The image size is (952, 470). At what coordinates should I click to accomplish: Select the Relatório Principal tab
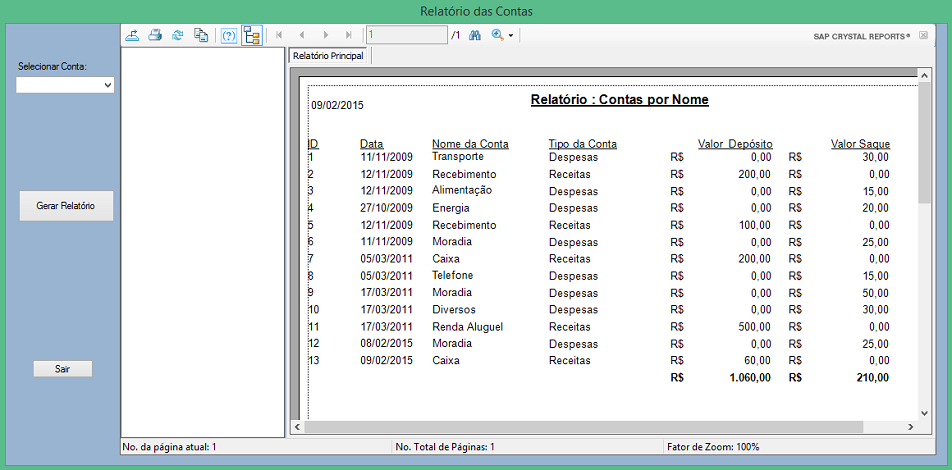(328, 56)
